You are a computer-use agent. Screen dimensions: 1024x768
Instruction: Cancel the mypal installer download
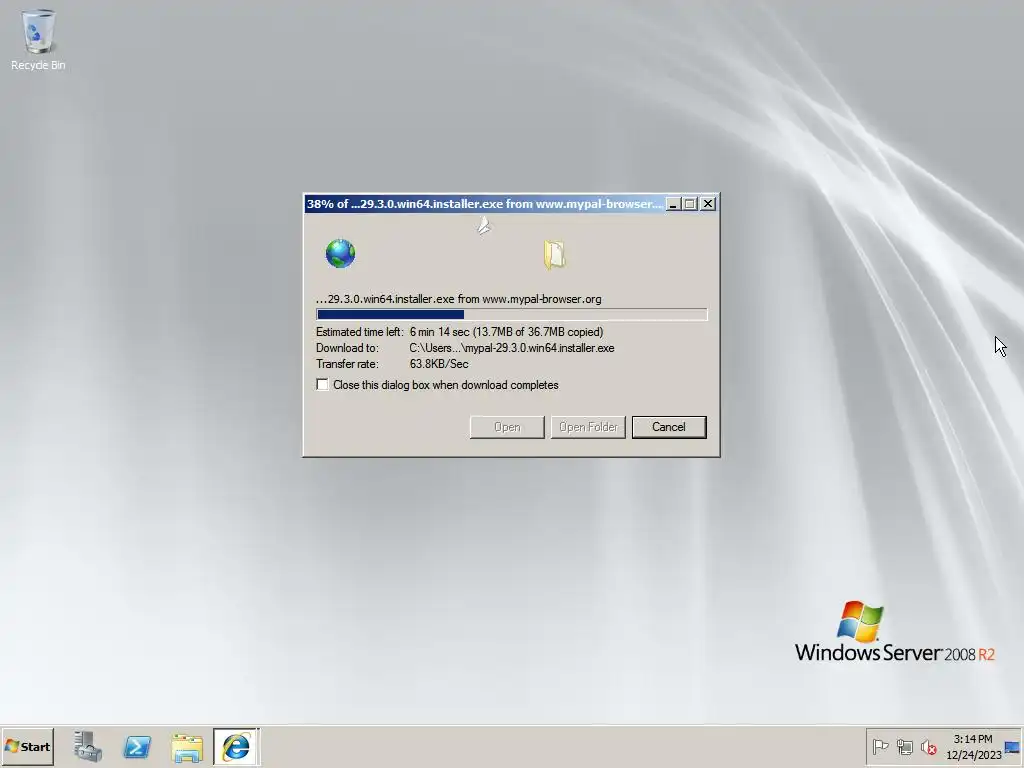click(669, 427)
